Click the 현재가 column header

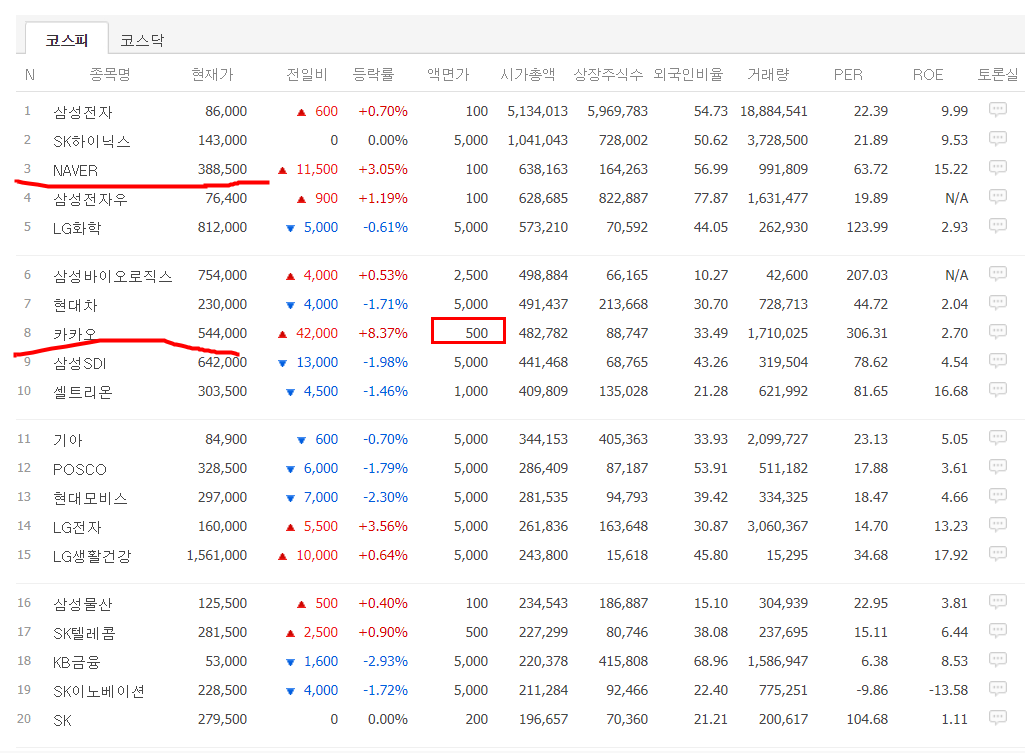tap(212, 75)
